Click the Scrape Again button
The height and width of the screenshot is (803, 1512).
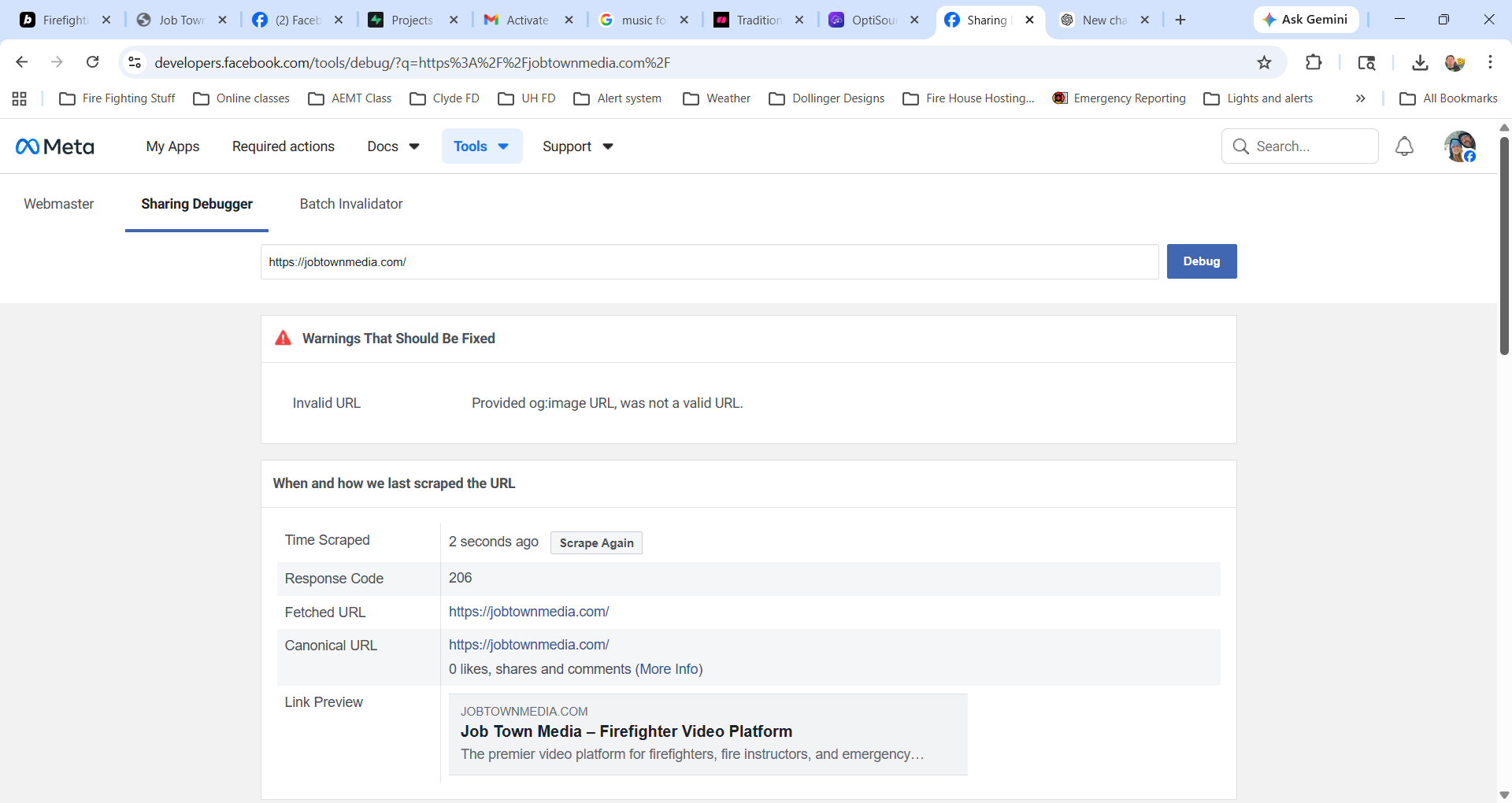(x=596, y=543)
